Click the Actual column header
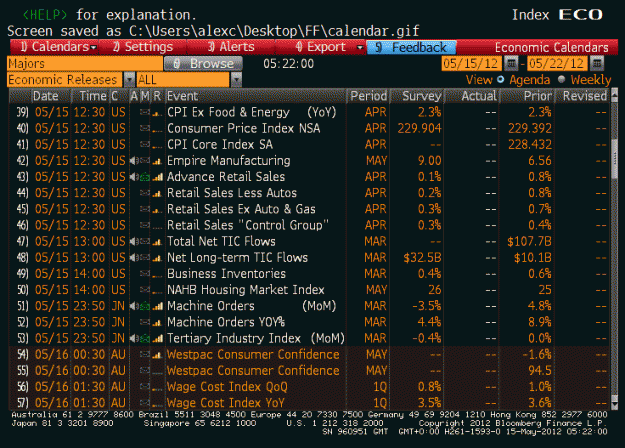The height and width of the screenshot is (448, 625). [x=472, y=96]
